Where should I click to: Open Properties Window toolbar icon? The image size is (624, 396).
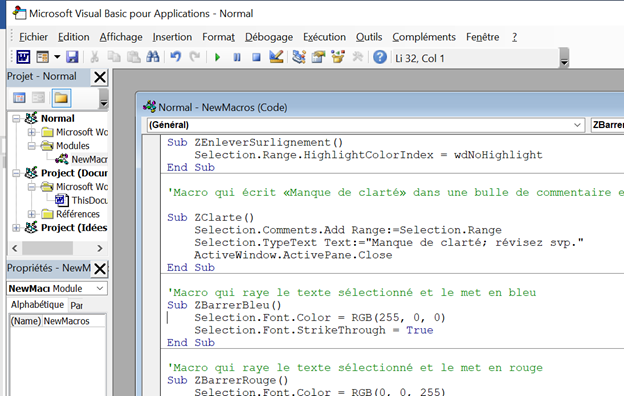coord(318,57)
